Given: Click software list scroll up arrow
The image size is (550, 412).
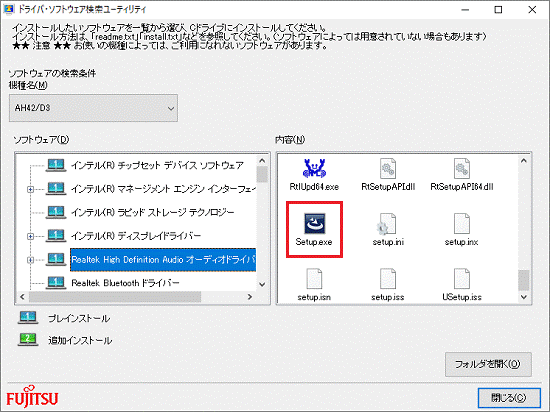Looking at the screenshot, I should tap(262, 161).
